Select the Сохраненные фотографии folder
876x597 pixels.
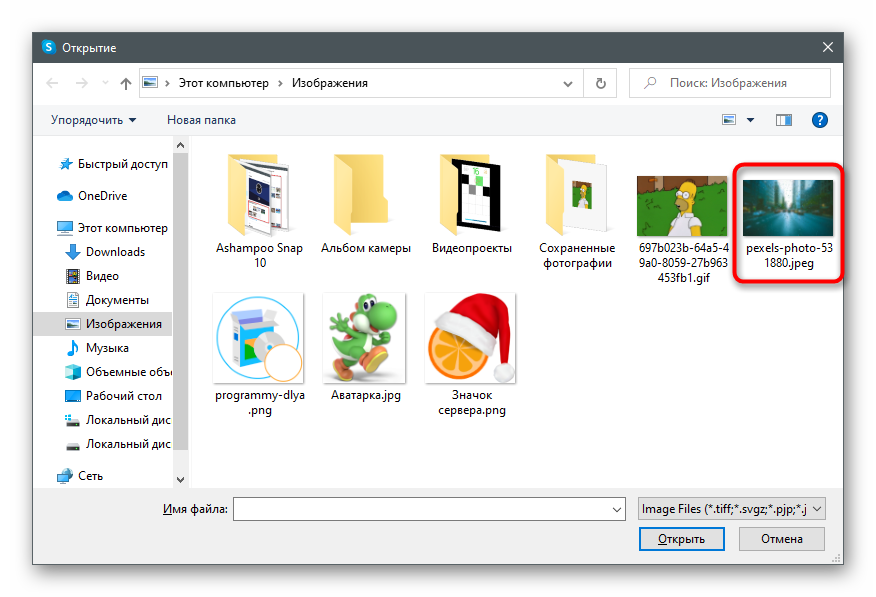577,211
